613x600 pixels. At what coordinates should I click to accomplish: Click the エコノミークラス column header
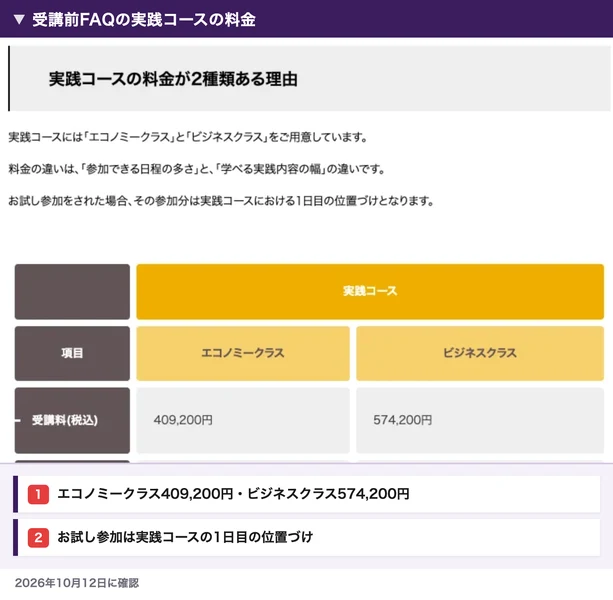click(243, 353)
